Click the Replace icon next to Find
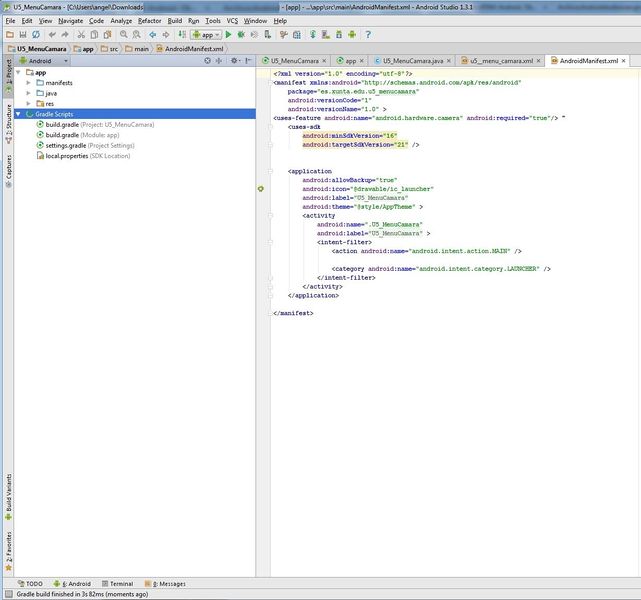The image size is (641, 600). click(x=137, y=35)
